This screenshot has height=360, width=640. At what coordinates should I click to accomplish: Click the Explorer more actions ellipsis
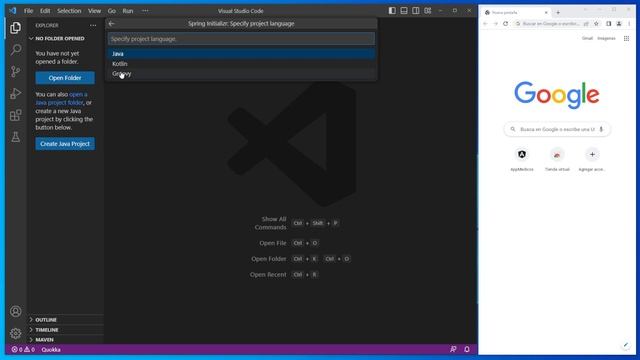93,25
